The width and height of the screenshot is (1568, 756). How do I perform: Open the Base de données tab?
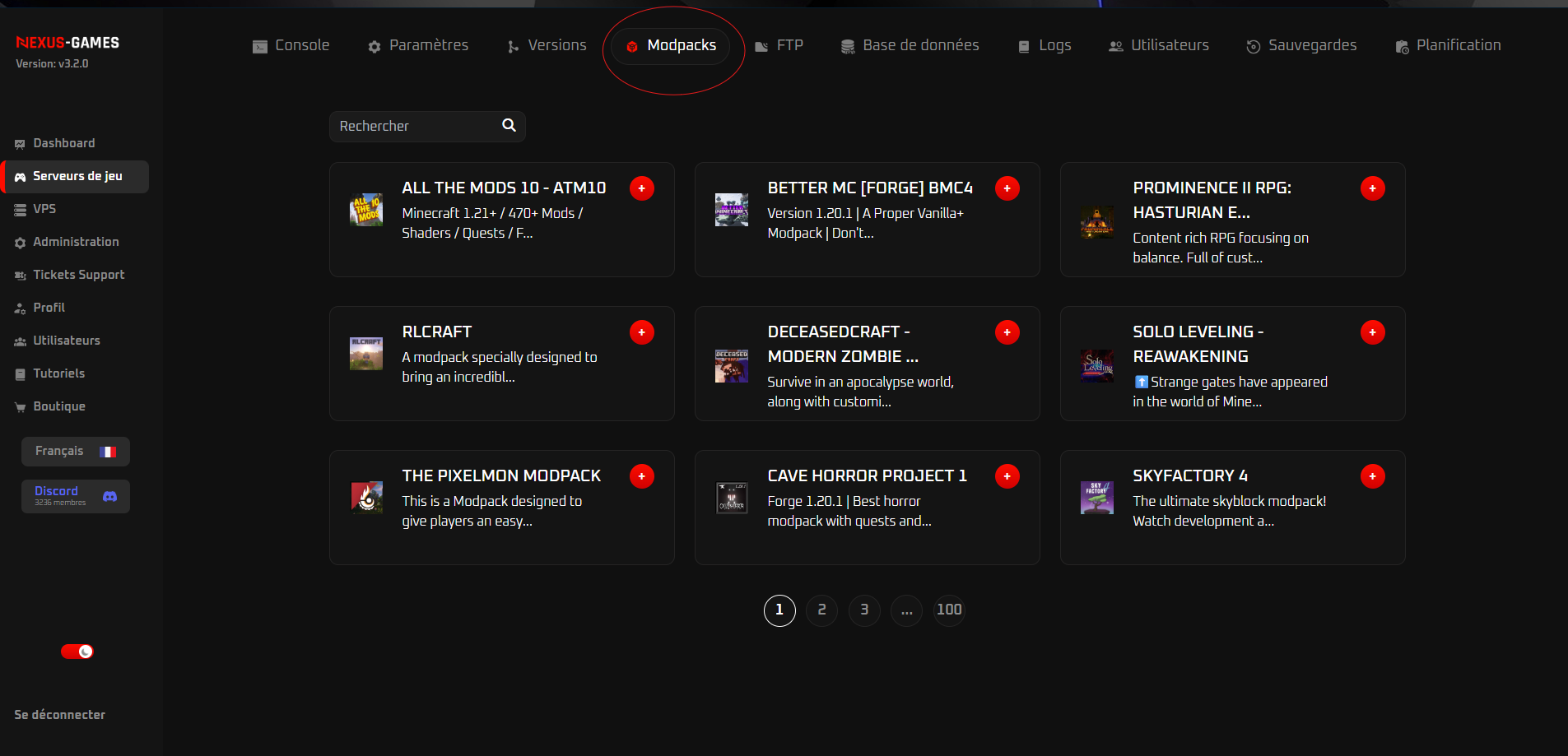tap(910, 46)
